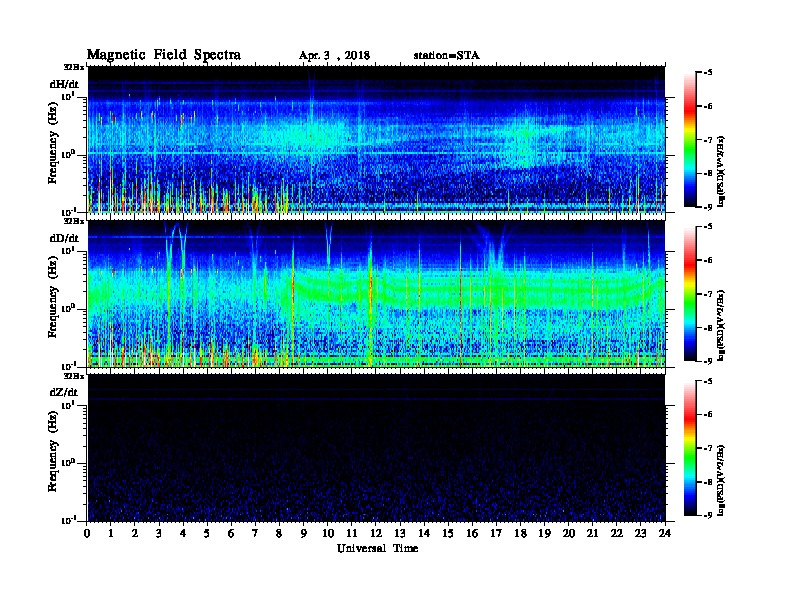
Task: Click the color scale bar beside the dZ/dt panel
Action: (689, 448)
